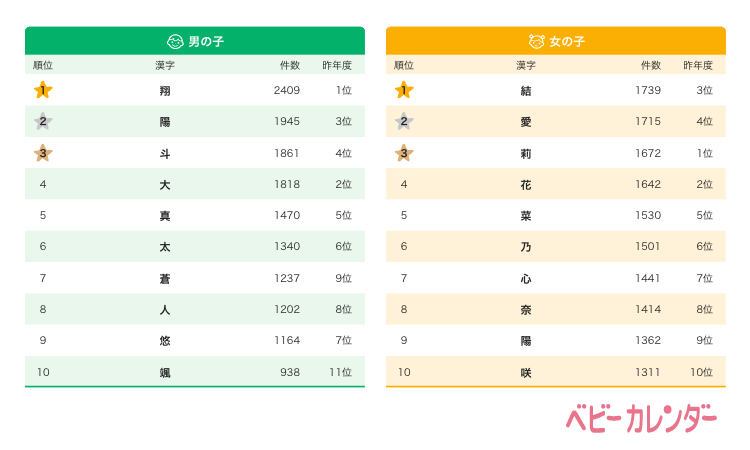Click the 11位 last-year rank cell
Screen dimensions: 750x450
coord(339,372)
